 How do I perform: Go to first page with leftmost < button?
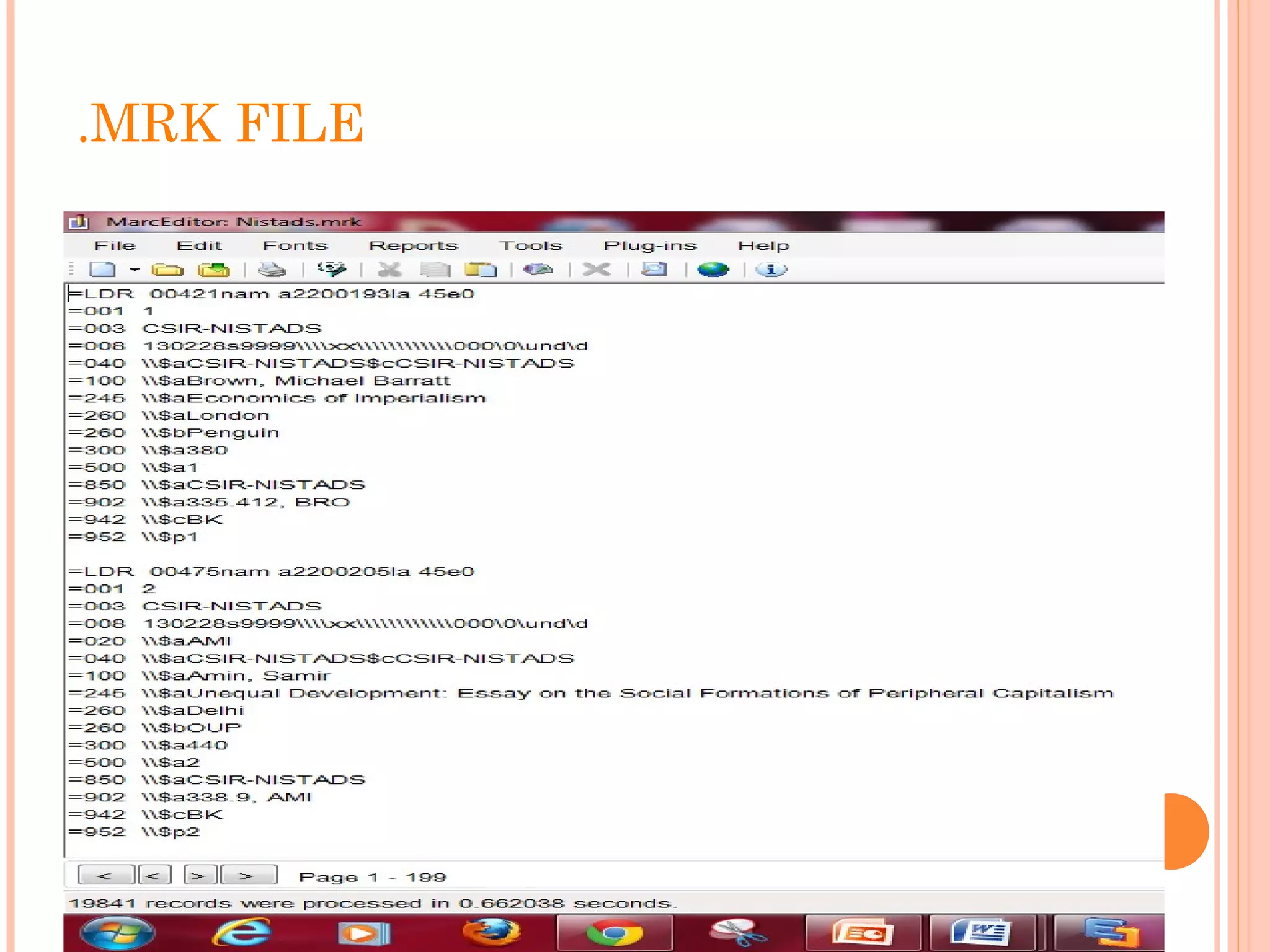[x=105, y=875]
